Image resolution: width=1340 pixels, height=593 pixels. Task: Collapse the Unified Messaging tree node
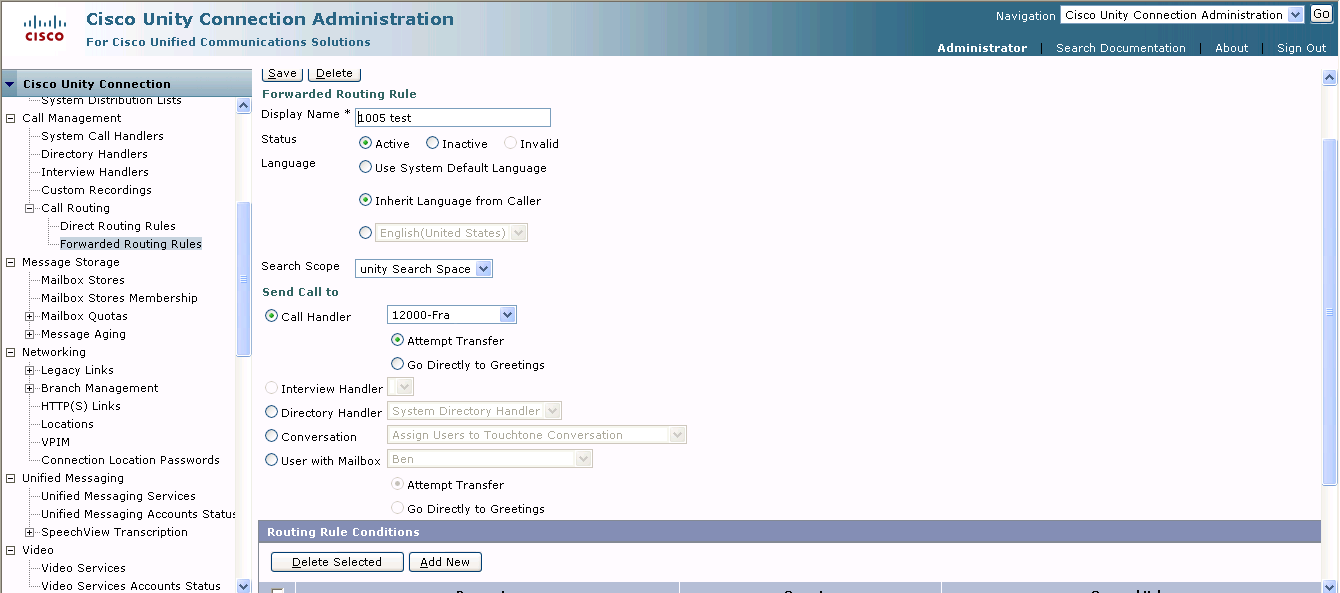(12, 478)
